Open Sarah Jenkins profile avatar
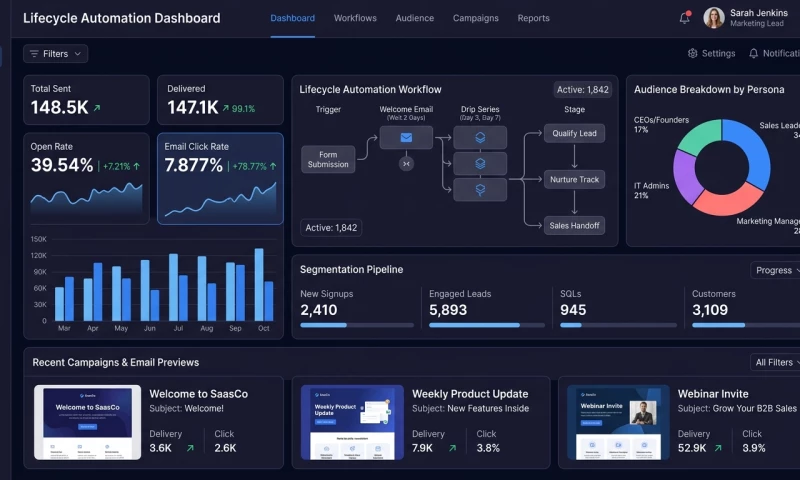 [x=714, y=18]
